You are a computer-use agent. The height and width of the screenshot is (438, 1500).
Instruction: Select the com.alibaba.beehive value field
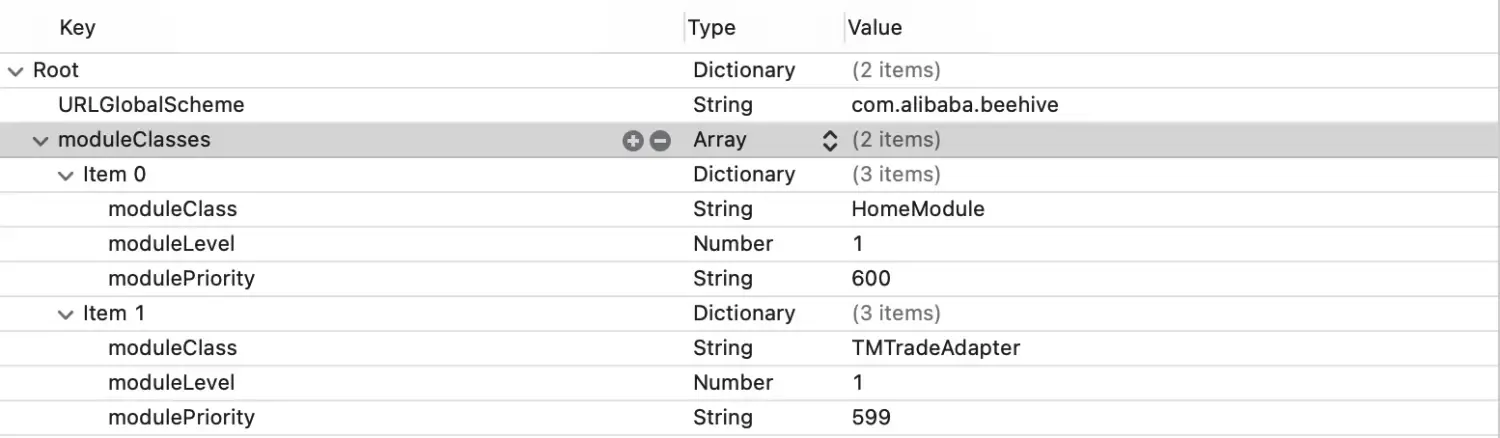coord(954,105)
